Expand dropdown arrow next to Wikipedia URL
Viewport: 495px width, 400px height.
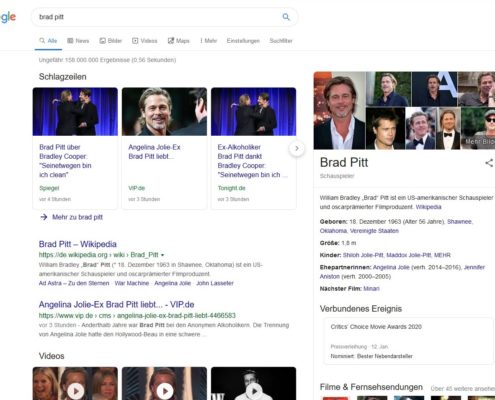tap(163, 255)
